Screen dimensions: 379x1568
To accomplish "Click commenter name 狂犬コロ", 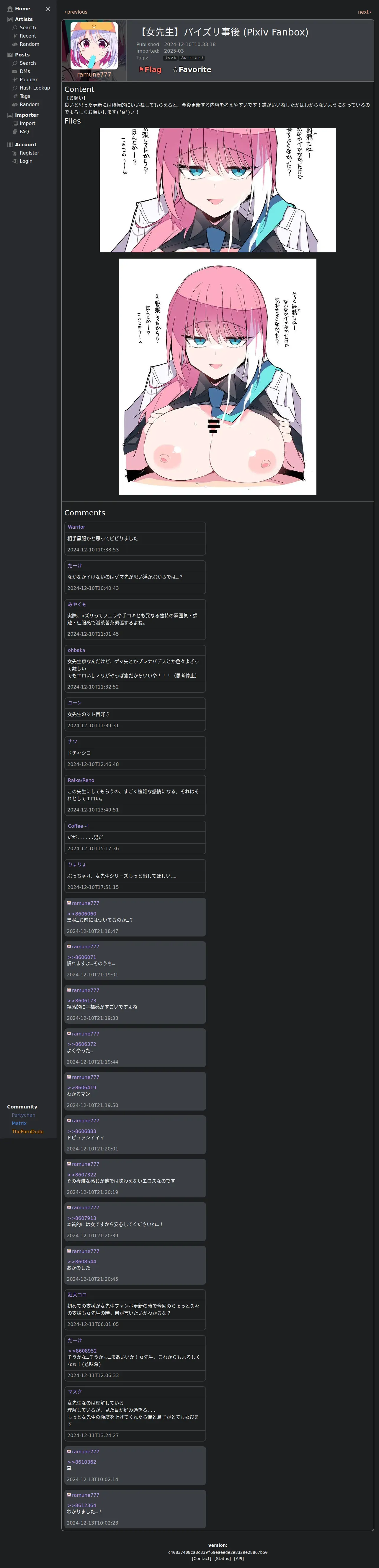I will 77,1295.
